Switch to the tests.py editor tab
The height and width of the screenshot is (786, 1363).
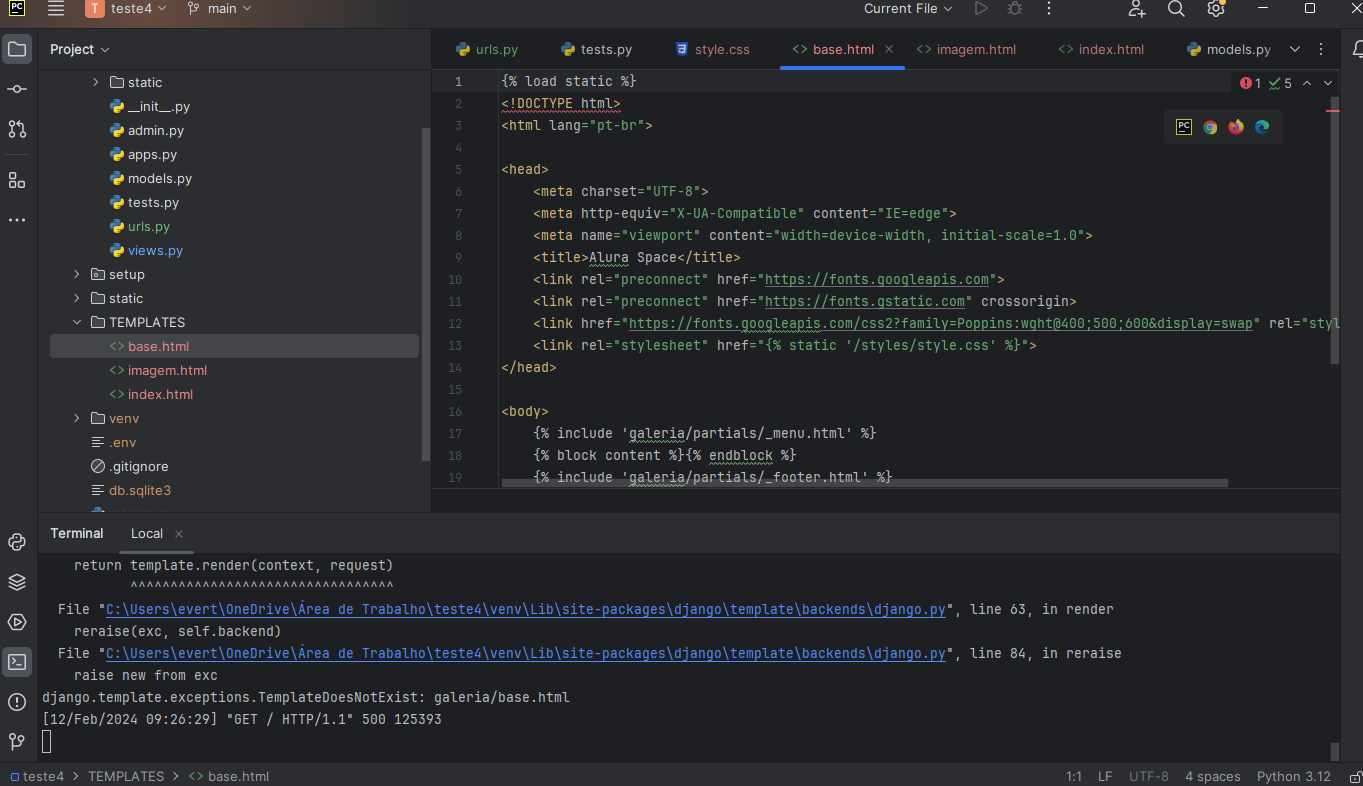pyautogui.click(x=597, y=49)
